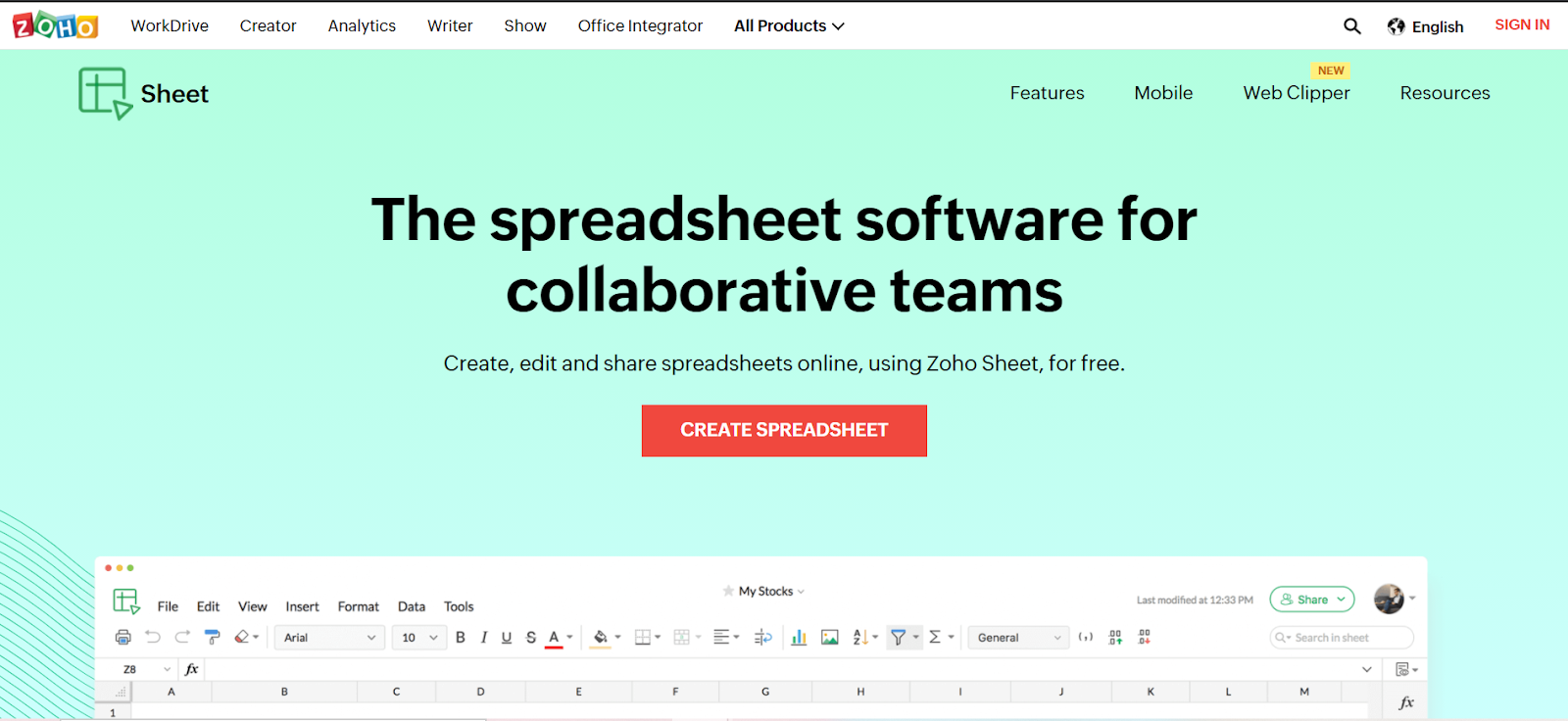Click the fx insert function icon beside the cell reference

tap(192, 669)
